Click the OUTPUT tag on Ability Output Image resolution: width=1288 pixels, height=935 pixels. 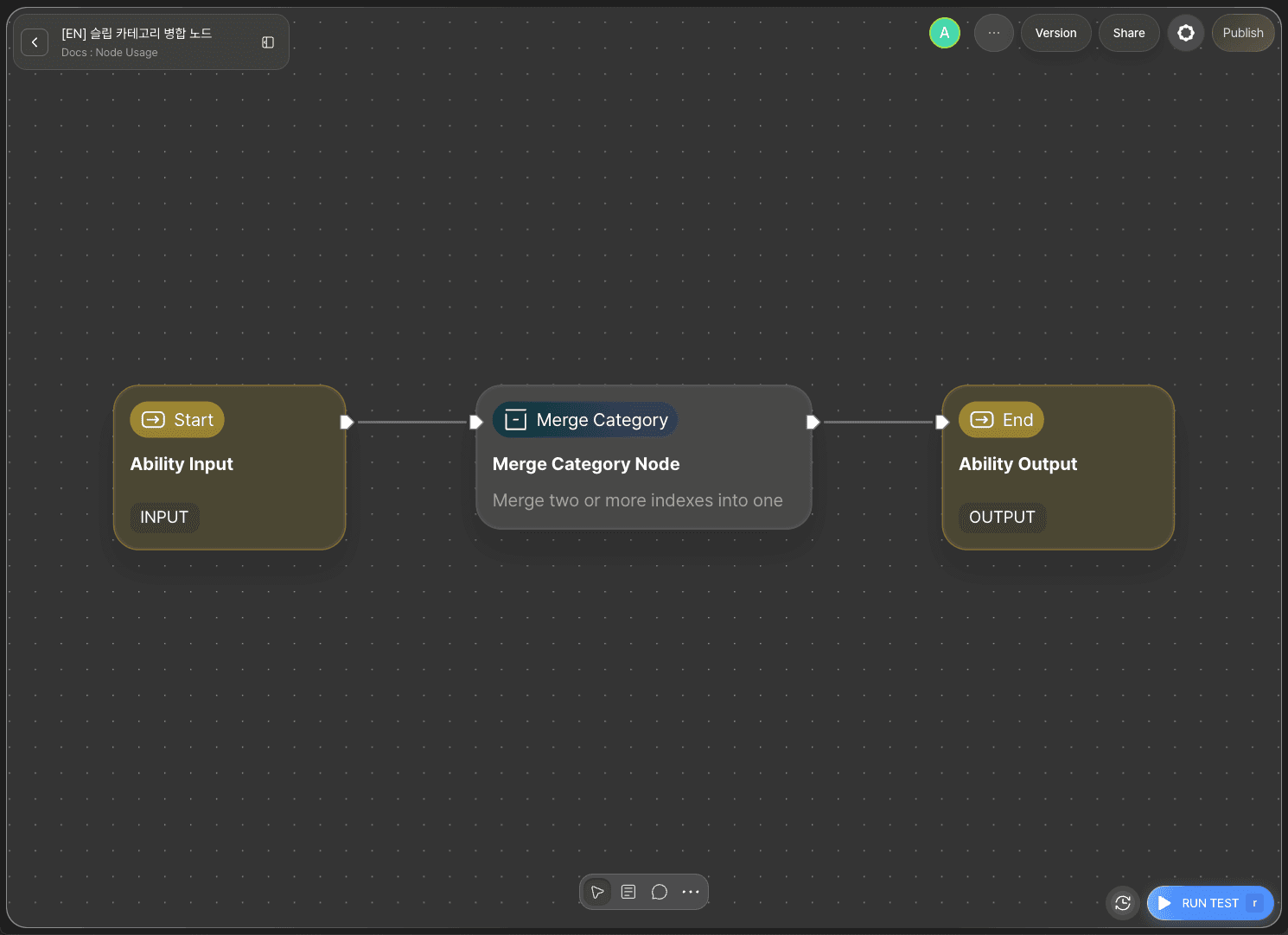(1002, 517)
